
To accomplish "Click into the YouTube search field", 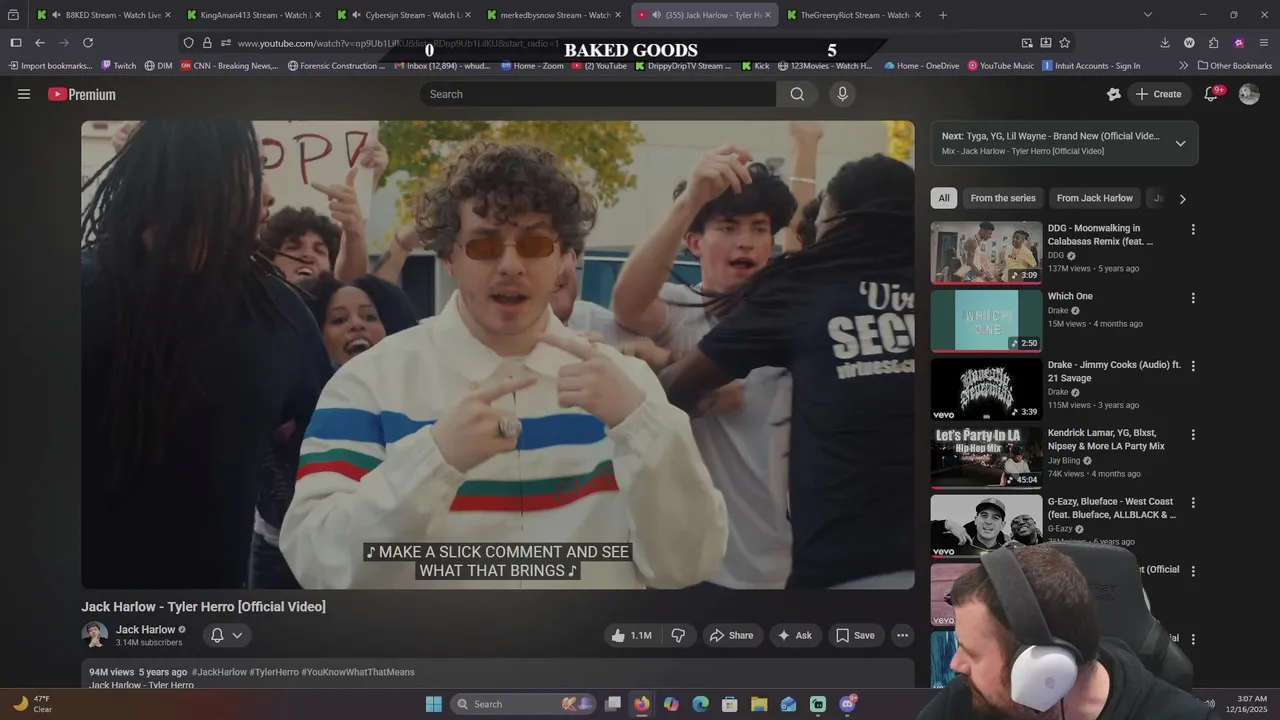I will 598,94.
